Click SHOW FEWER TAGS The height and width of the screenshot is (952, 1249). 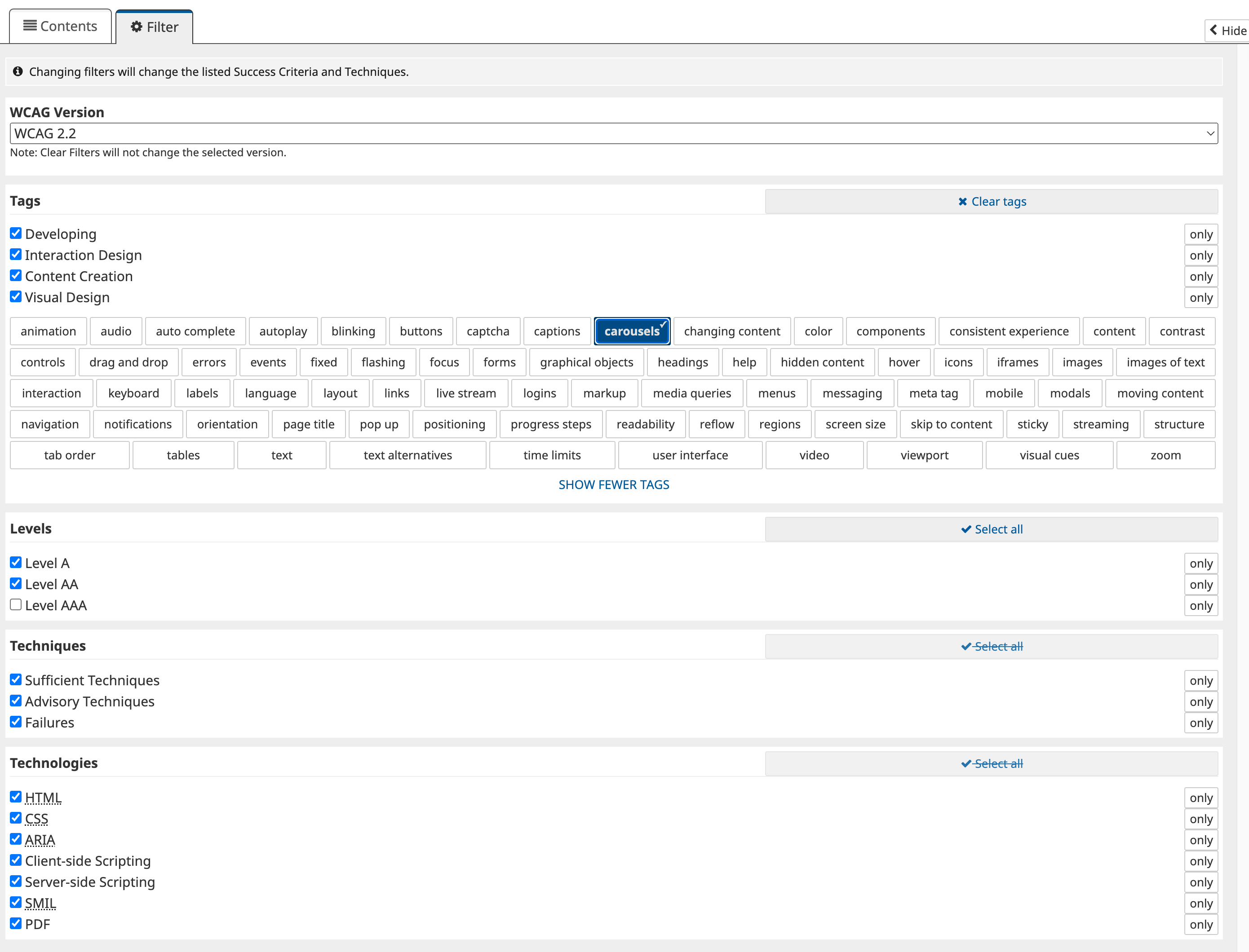(613, 485)
